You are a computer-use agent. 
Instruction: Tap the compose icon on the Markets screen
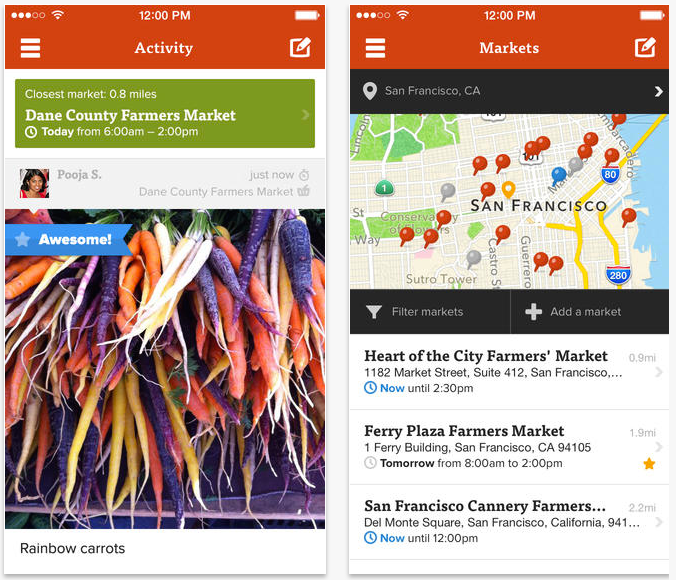pos(645,47)
